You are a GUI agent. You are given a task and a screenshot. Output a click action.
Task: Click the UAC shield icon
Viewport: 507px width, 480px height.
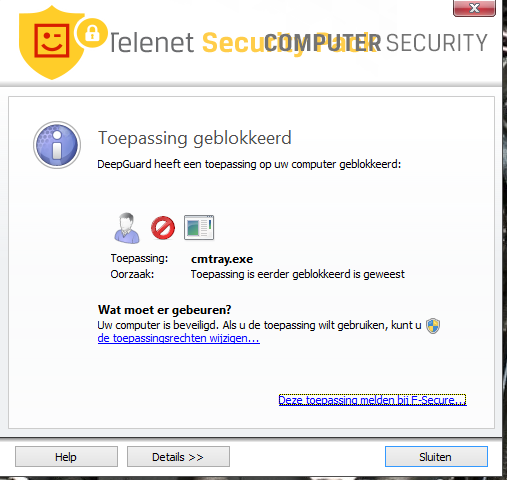[433, 326]
